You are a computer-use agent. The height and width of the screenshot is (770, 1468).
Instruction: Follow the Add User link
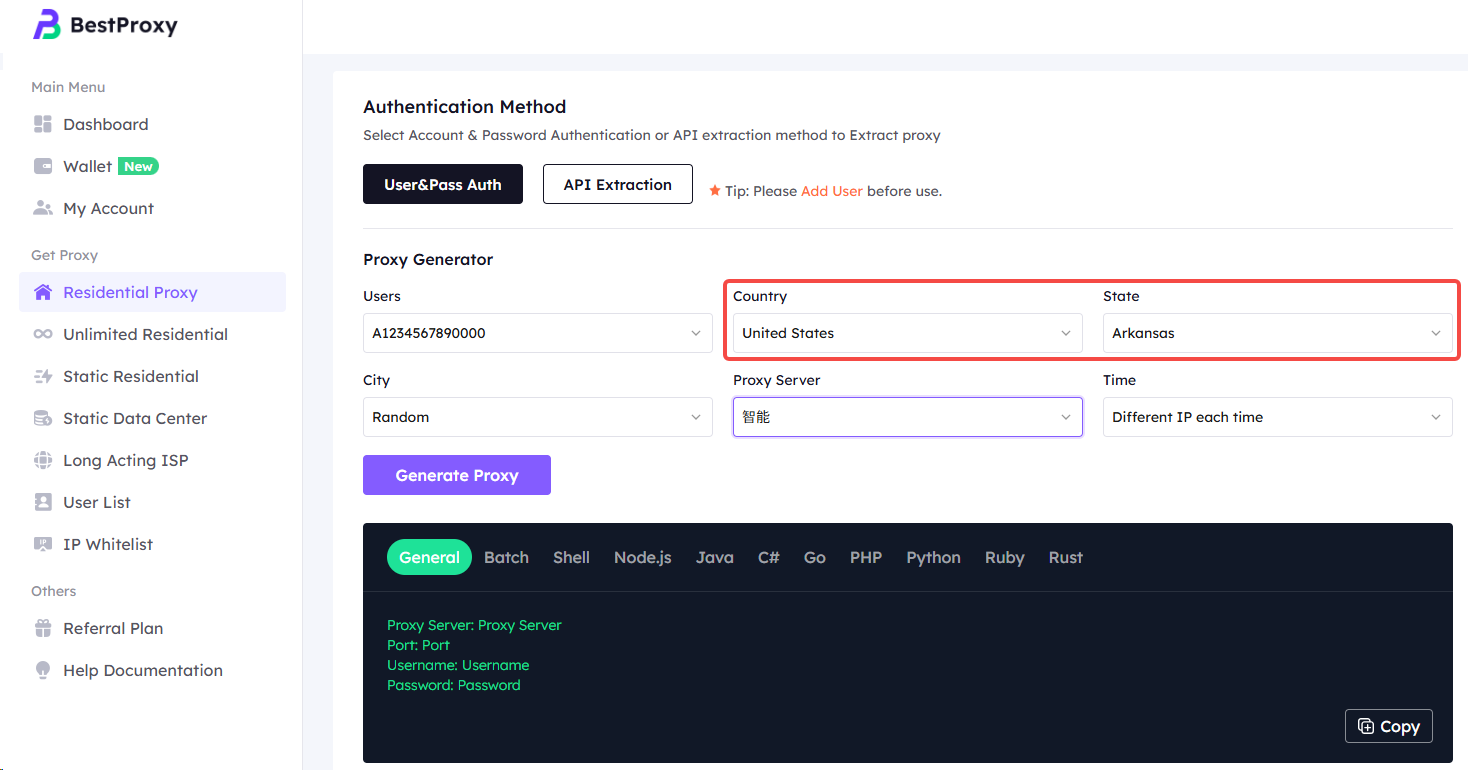pyautogui.click(x=831, y=191)
